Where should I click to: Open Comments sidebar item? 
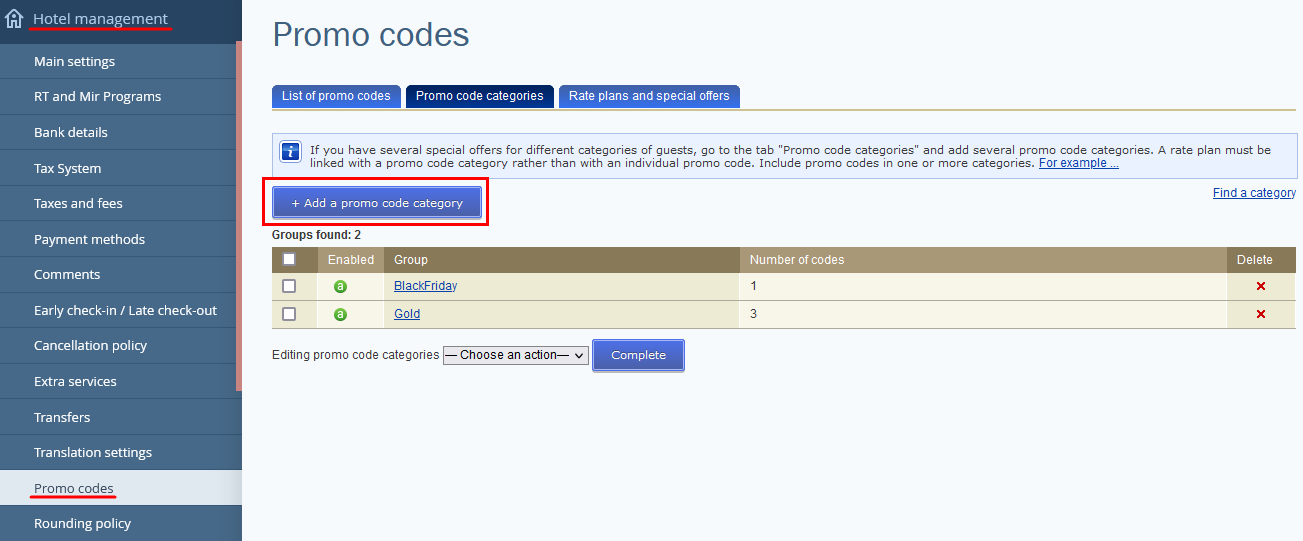click(x=120, y=274)
